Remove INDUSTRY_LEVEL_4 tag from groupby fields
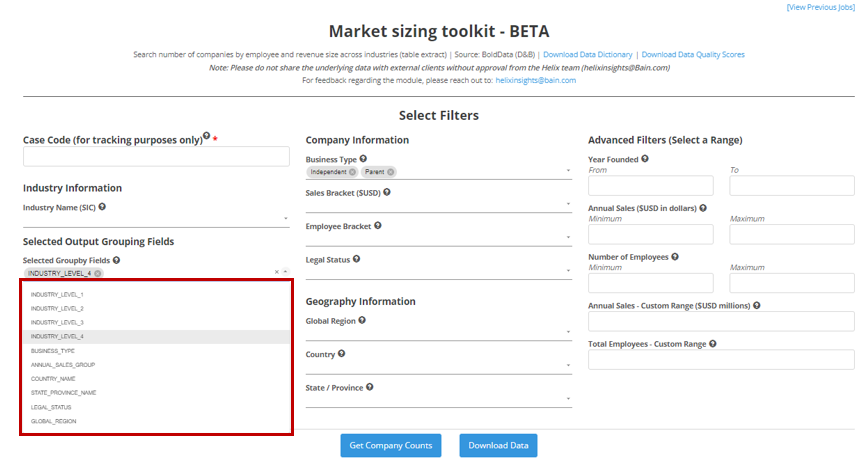Viewport: 860px width, 465px height. coord(98,273)
